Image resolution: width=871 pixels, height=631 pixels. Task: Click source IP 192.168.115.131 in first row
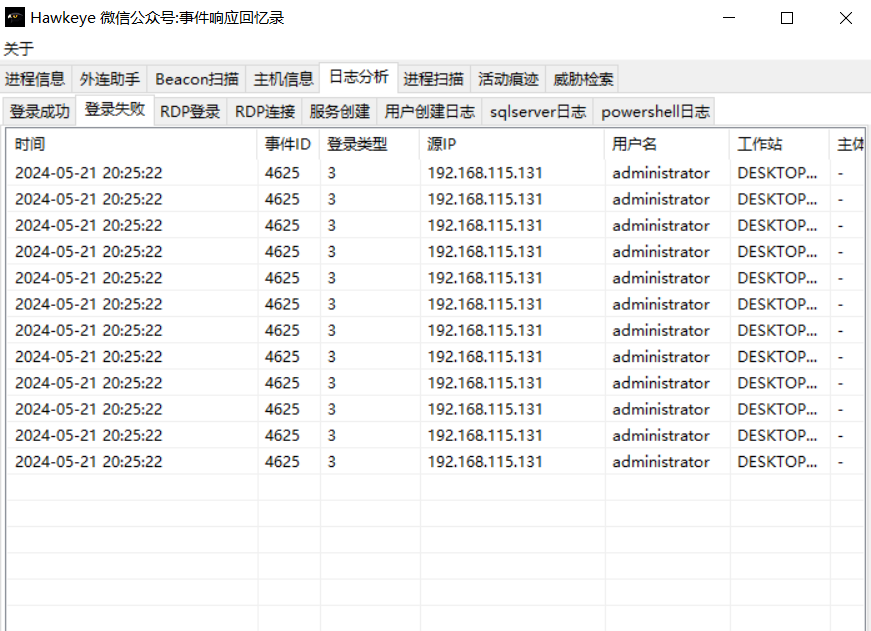coord(485,173)
